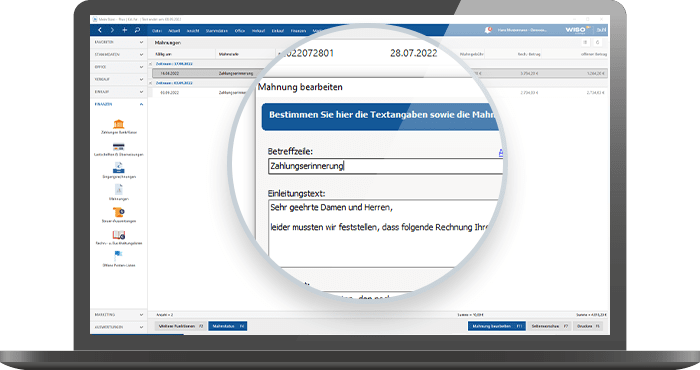Image resolution: width=700 pixels, height=370 pixels.
Task: Open search with the magnifier icon
Action: [137, 30]
